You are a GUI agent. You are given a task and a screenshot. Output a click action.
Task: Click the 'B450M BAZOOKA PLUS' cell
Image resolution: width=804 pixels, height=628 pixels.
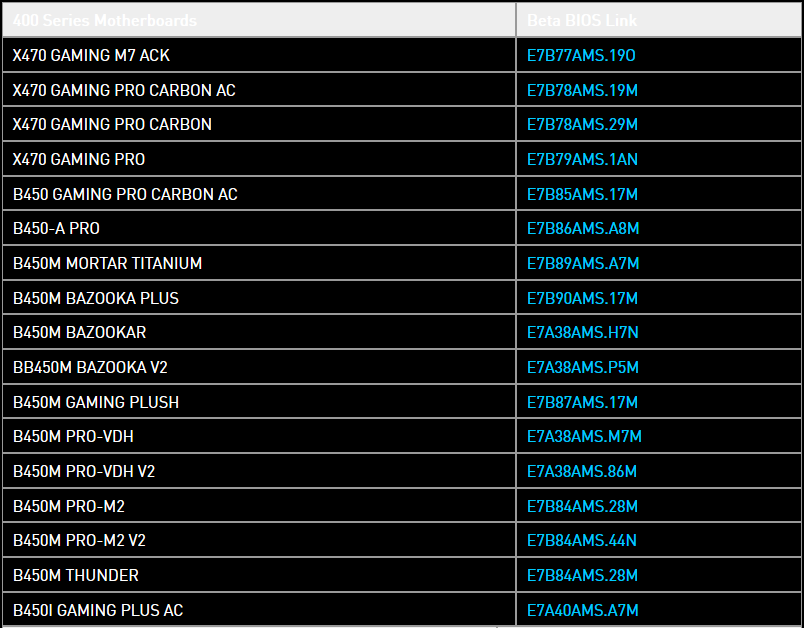click(259, 298)
